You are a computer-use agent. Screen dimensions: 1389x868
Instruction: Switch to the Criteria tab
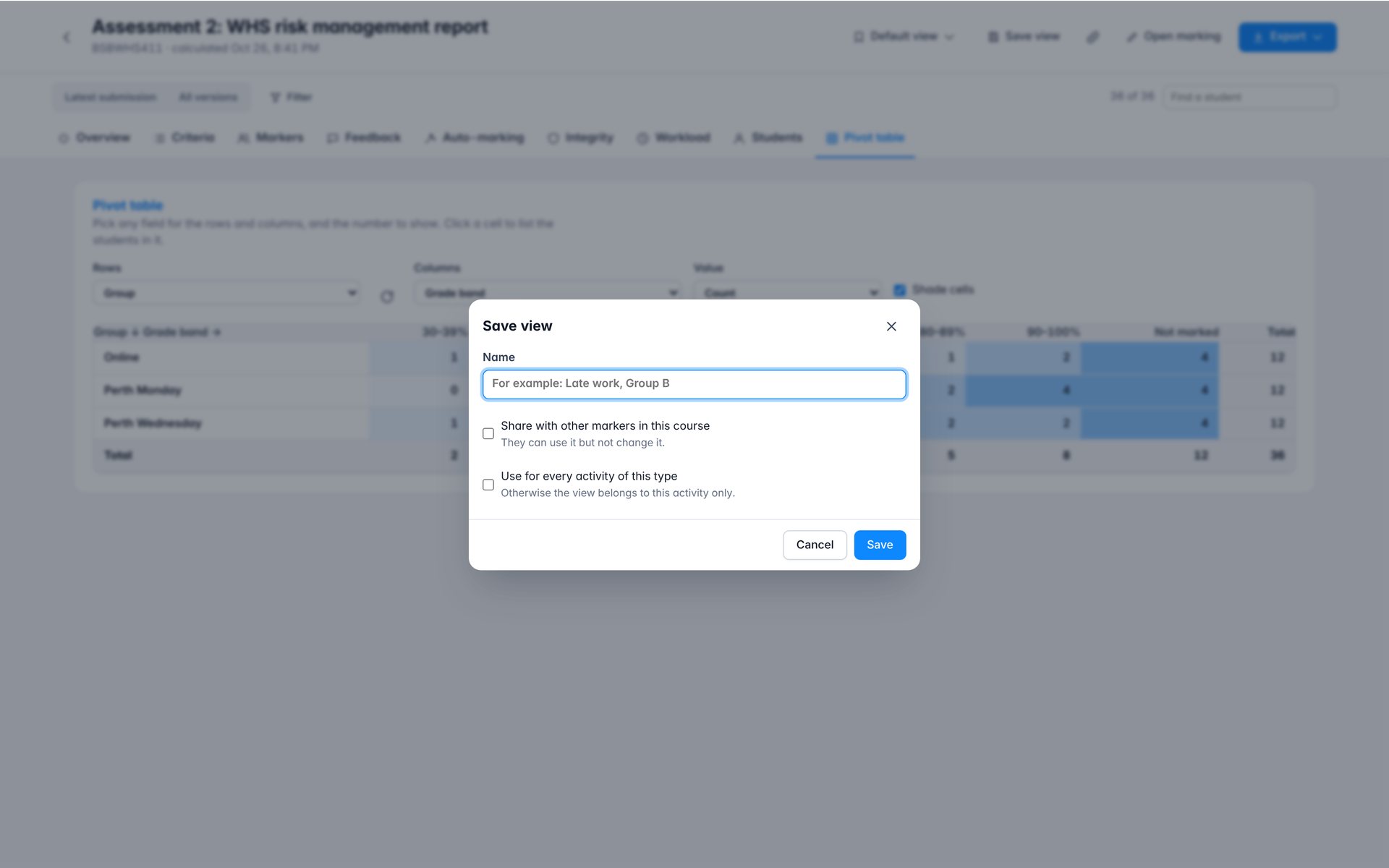tap(184, 137)
